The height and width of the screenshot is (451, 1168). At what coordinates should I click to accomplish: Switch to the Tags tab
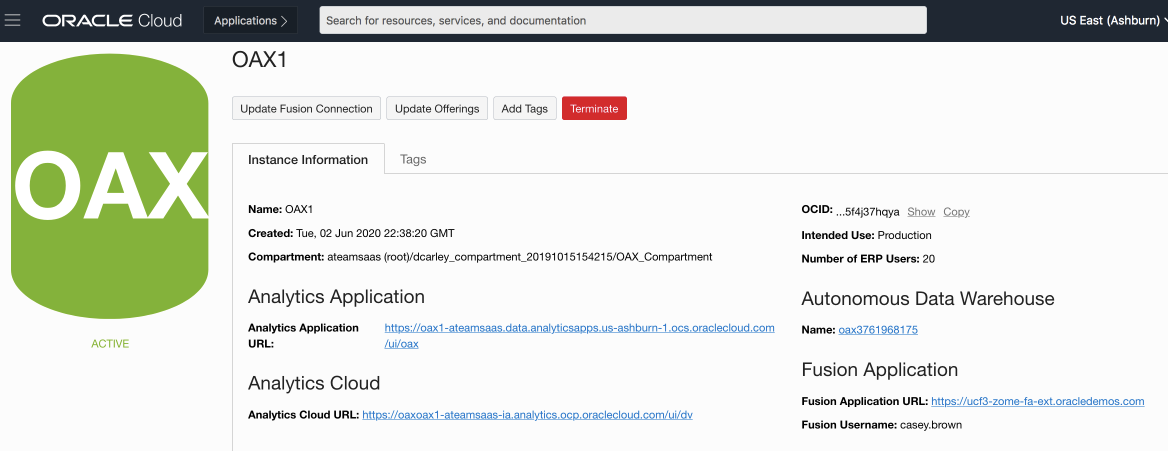[x=413, y=159]
